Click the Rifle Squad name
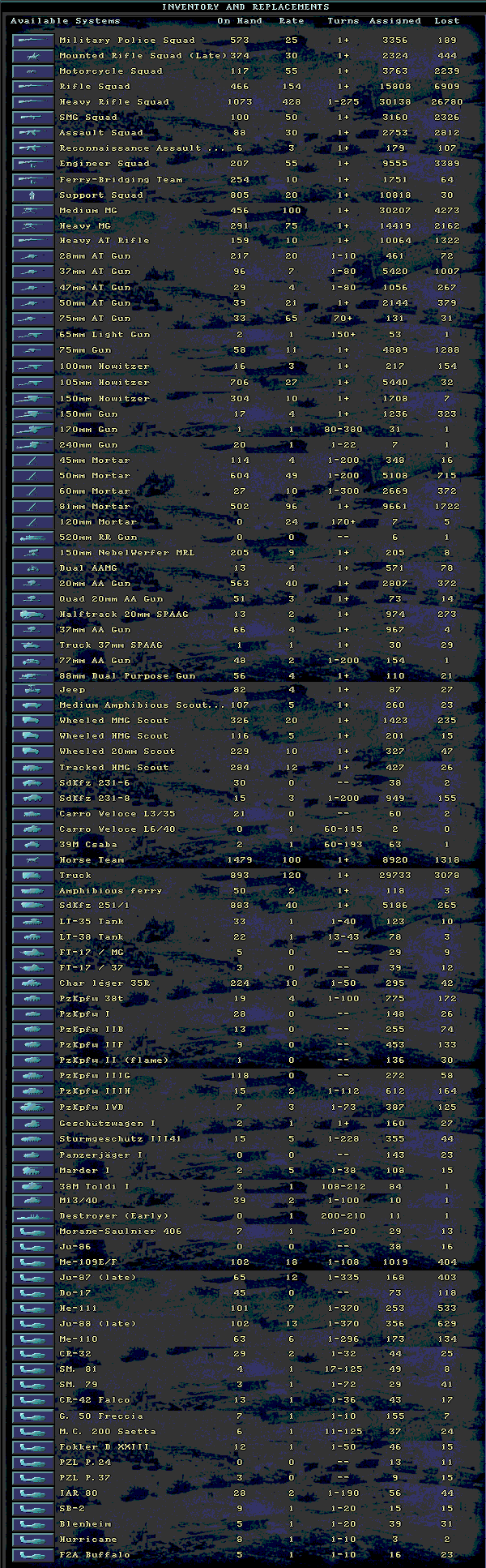486x1568 pixels. 95,86
